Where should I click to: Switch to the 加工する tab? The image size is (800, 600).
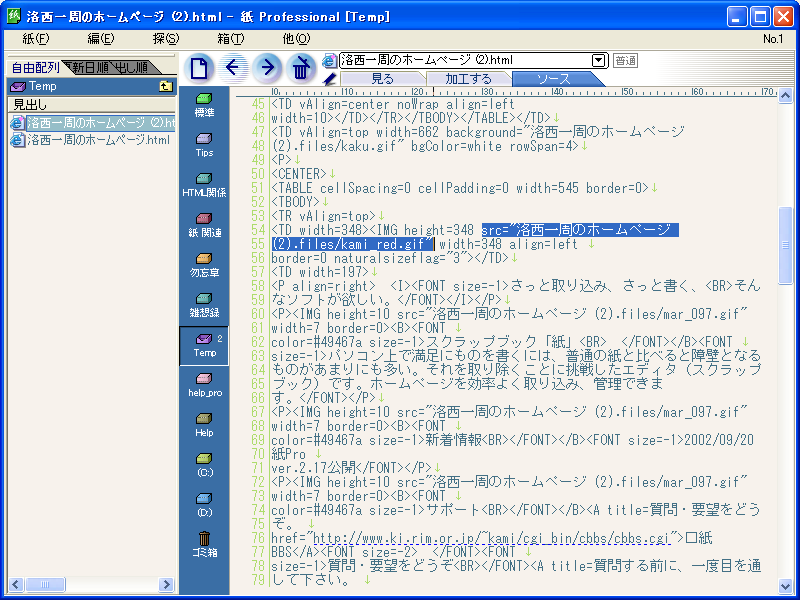pyautogui.click(x=468, y=78)
